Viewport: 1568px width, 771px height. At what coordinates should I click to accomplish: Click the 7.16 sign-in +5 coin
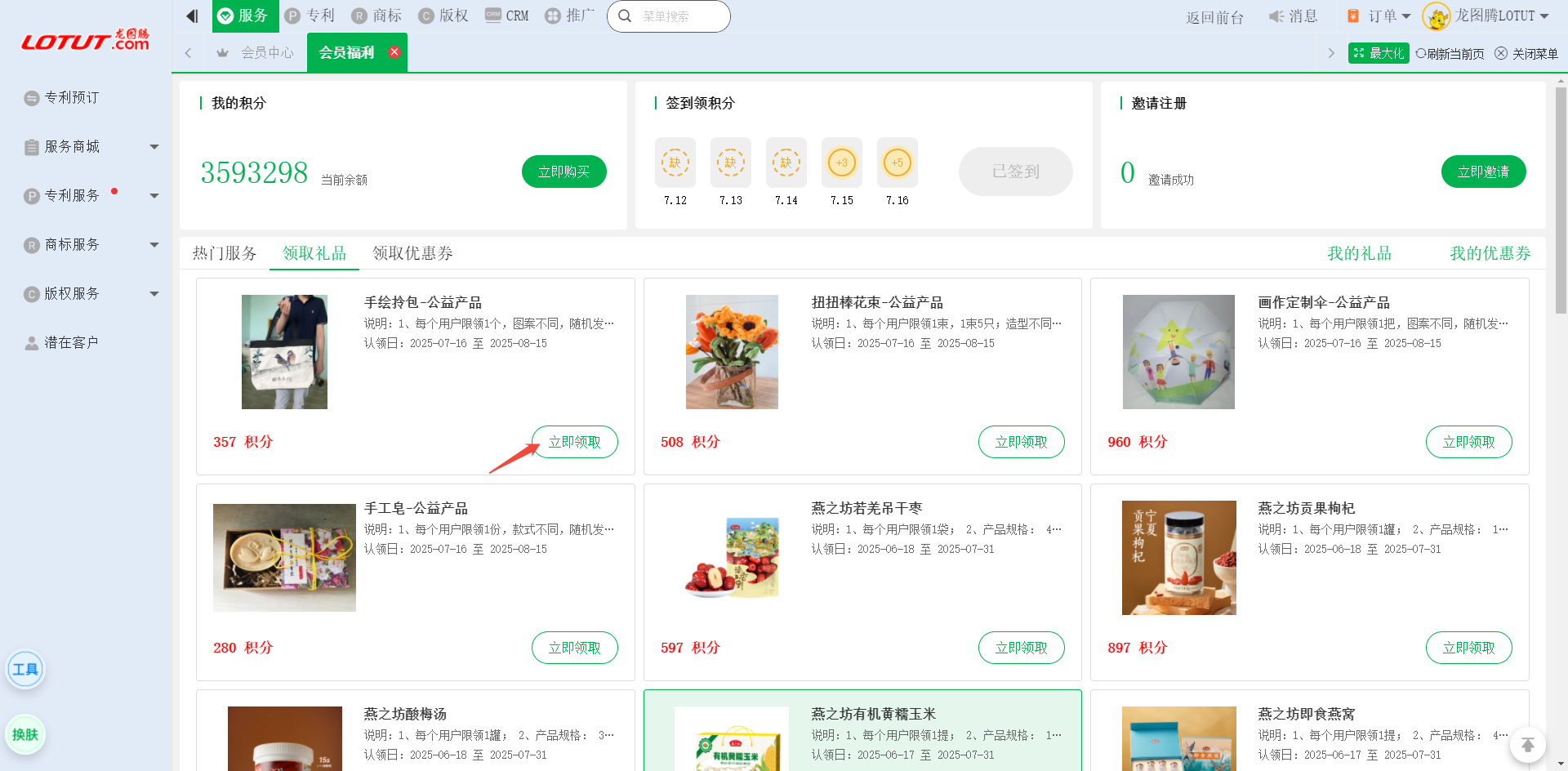pos(897,163)
